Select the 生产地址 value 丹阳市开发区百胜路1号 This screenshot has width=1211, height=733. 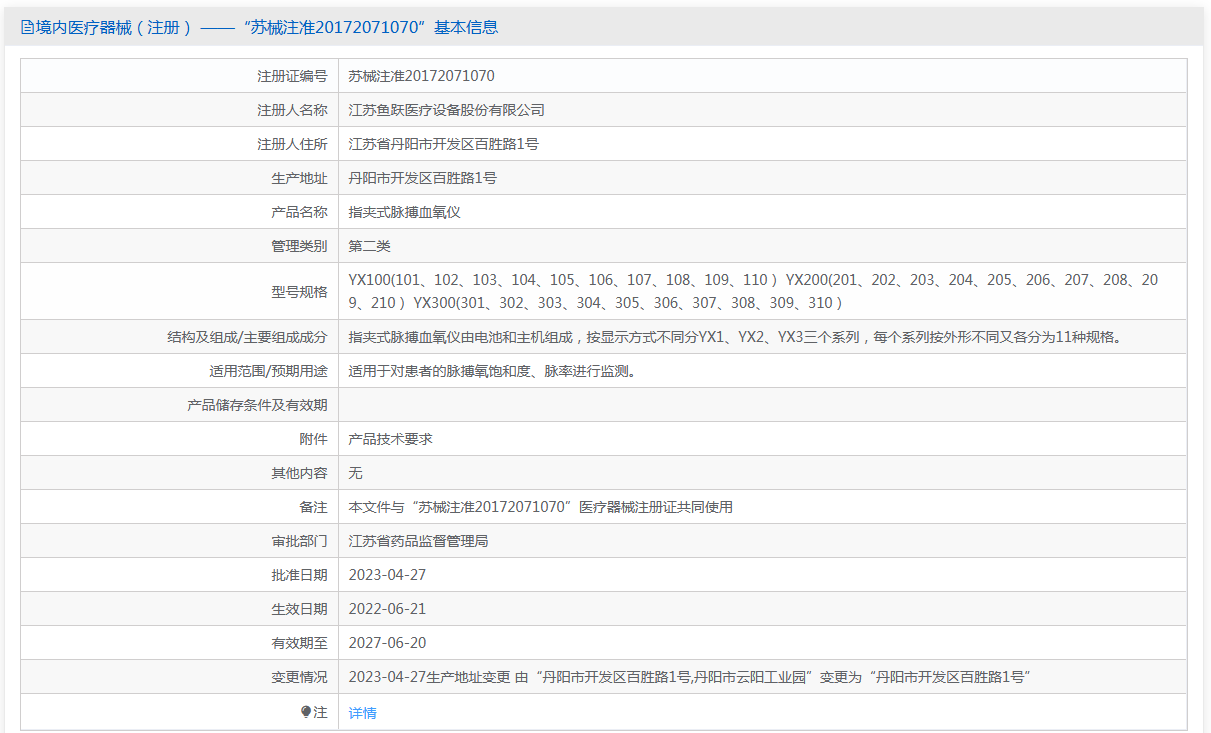(423, 178)
